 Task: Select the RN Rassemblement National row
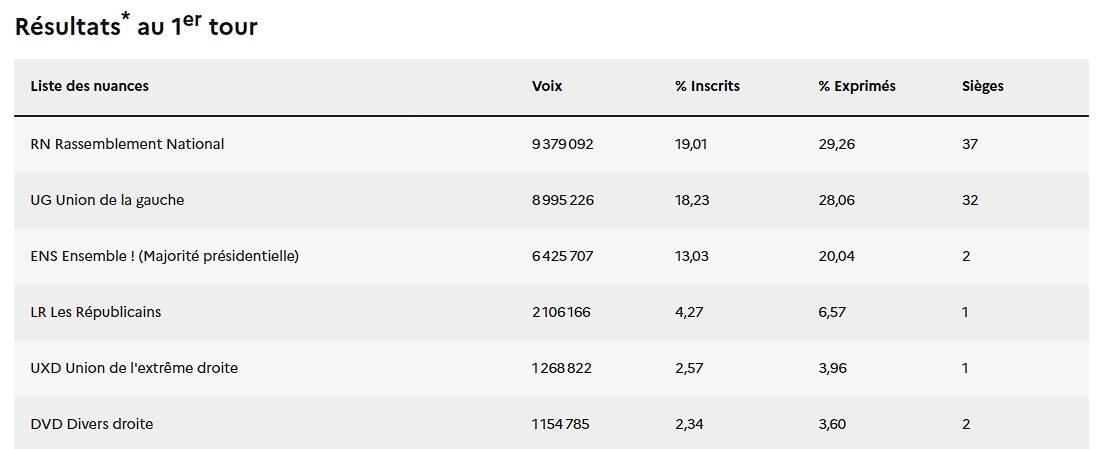coord(128,144)
